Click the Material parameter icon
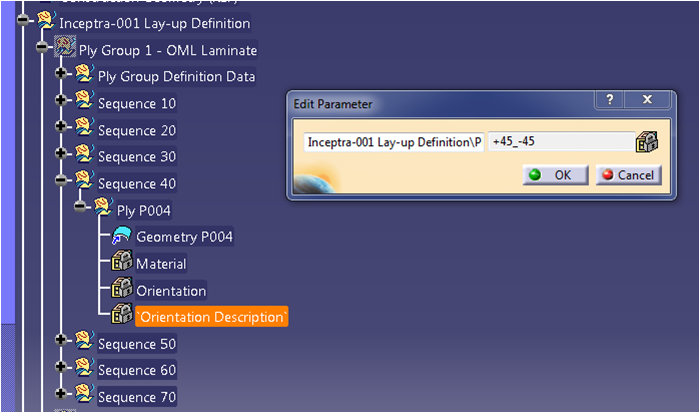The image size is (700, 413). [x=121, y=263]
